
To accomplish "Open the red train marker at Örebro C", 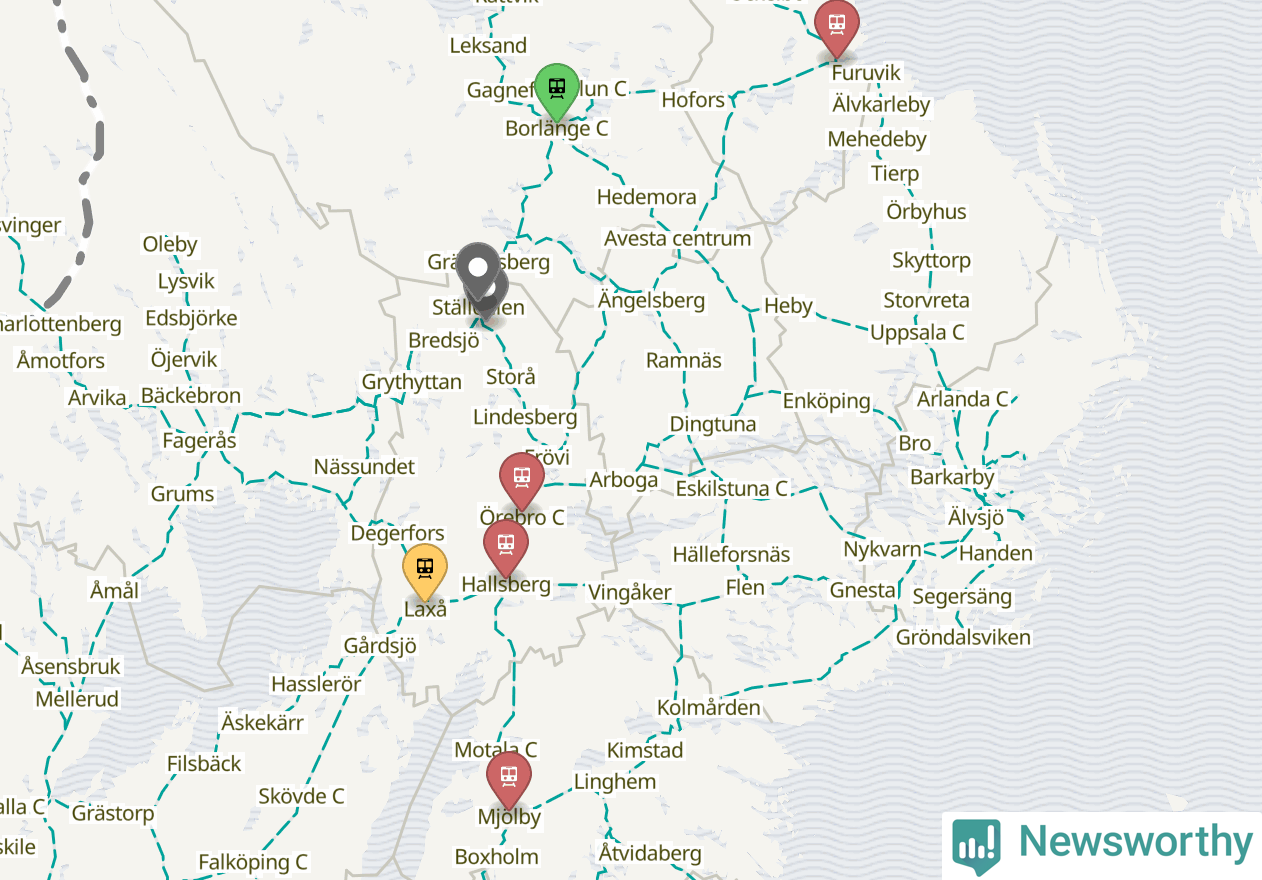I will pyautogui.click(x=521, y=480).
